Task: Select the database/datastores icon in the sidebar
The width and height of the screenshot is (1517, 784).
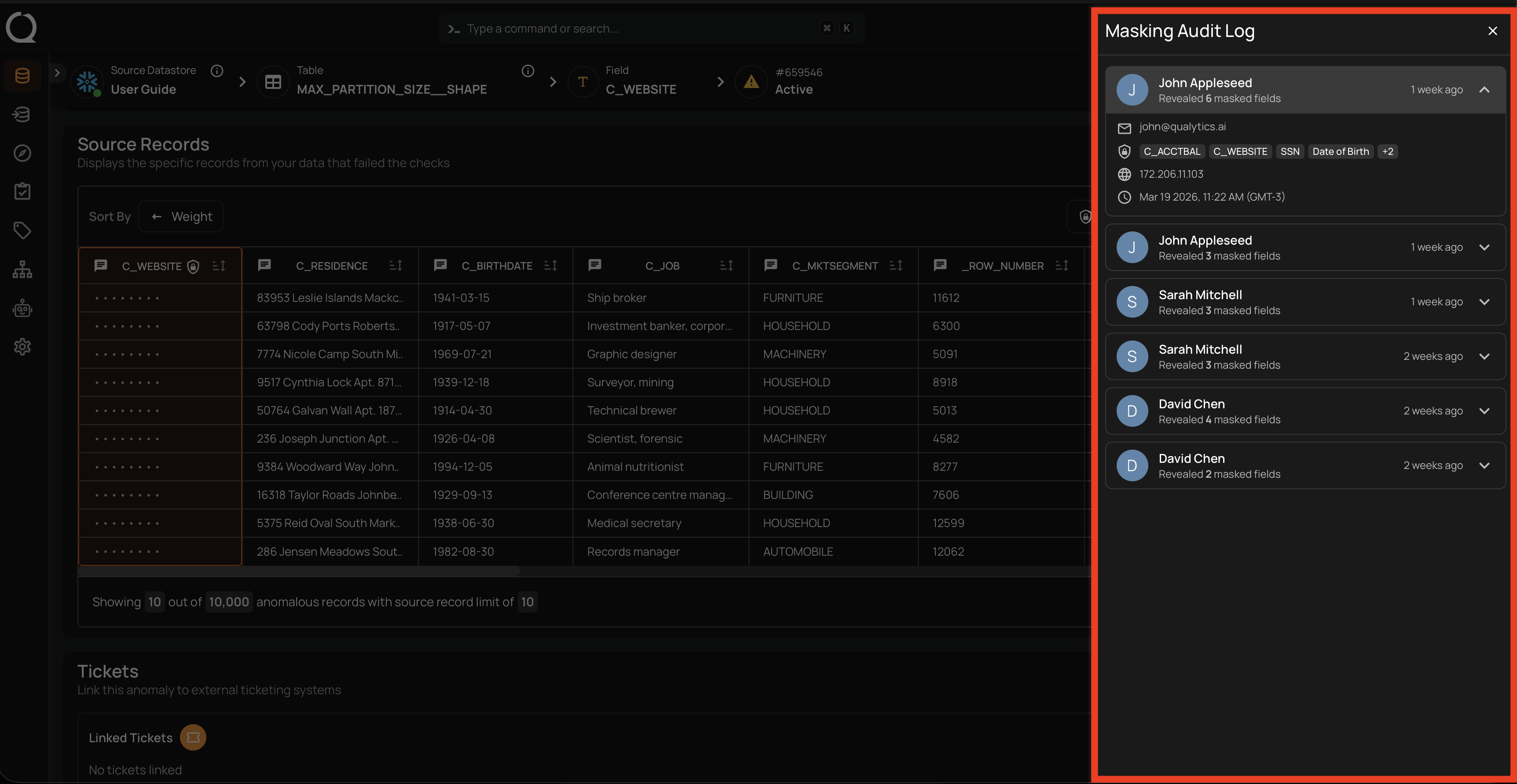Action: (x=22, y=75)
